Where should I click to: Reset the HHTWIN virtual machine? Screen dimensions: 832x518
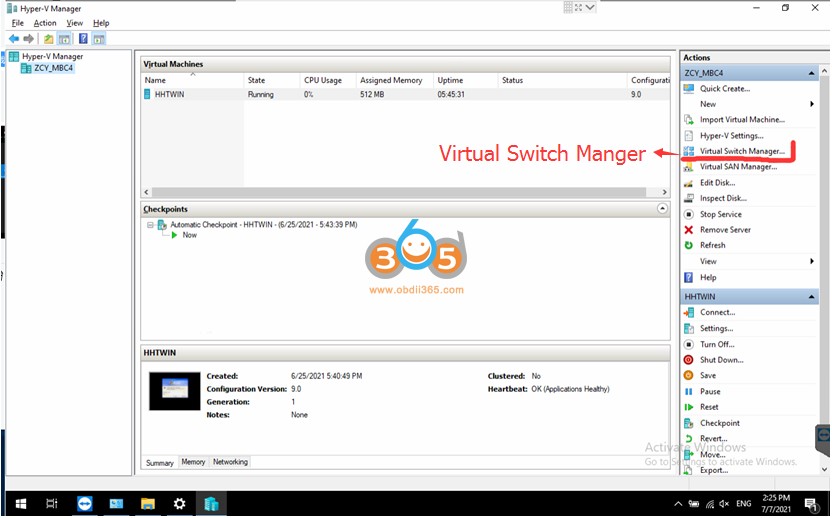(x=709, y=407)
